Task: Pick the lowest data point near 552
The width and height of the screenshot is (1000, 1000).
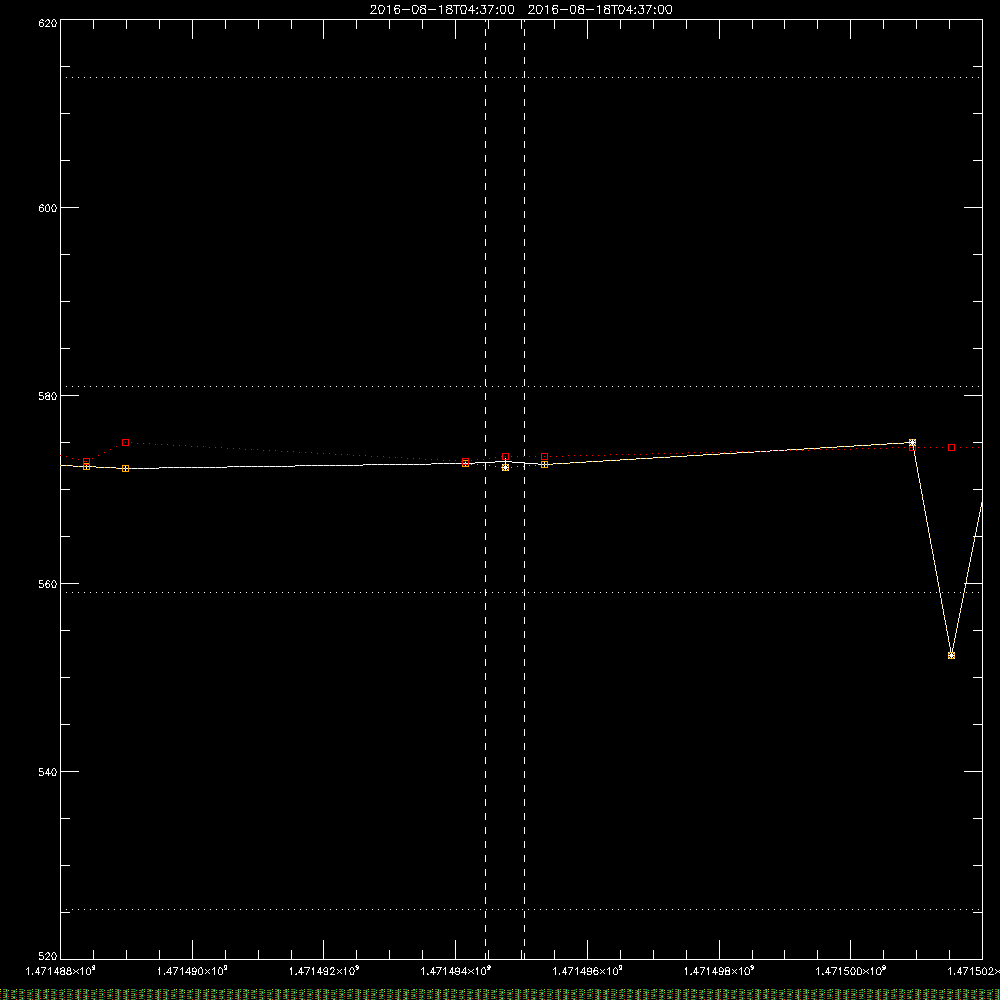Action: 952,656
